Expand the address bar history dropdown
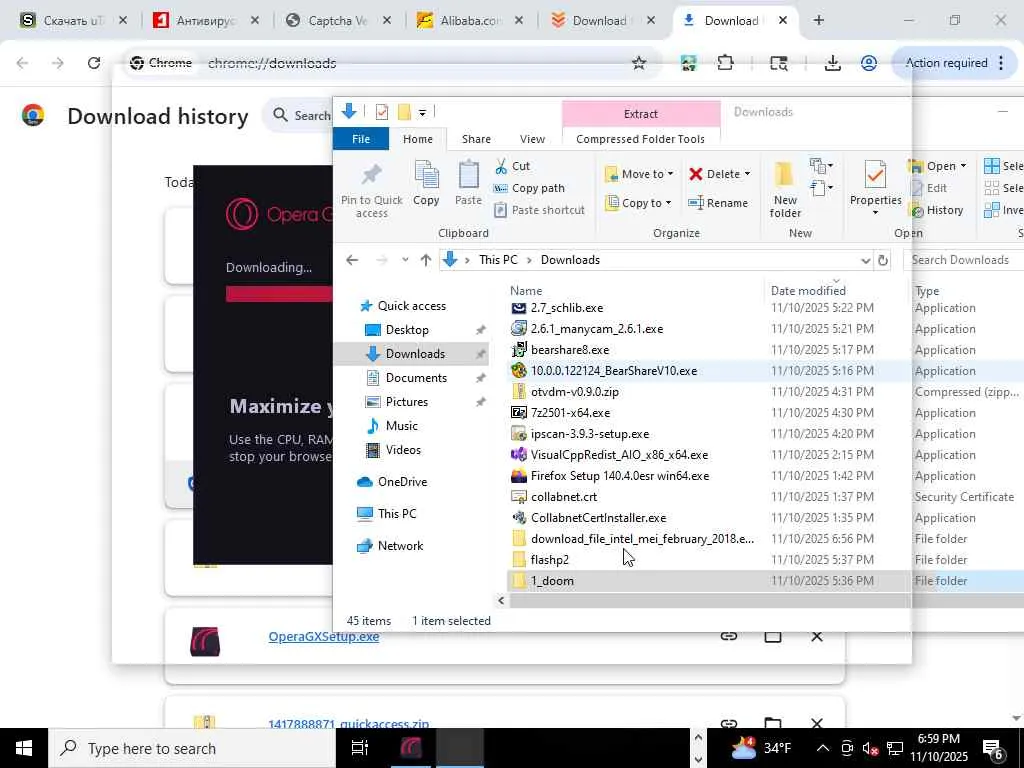The width and height of the screenshot is (1024, 768). click(x=865, y=260)
